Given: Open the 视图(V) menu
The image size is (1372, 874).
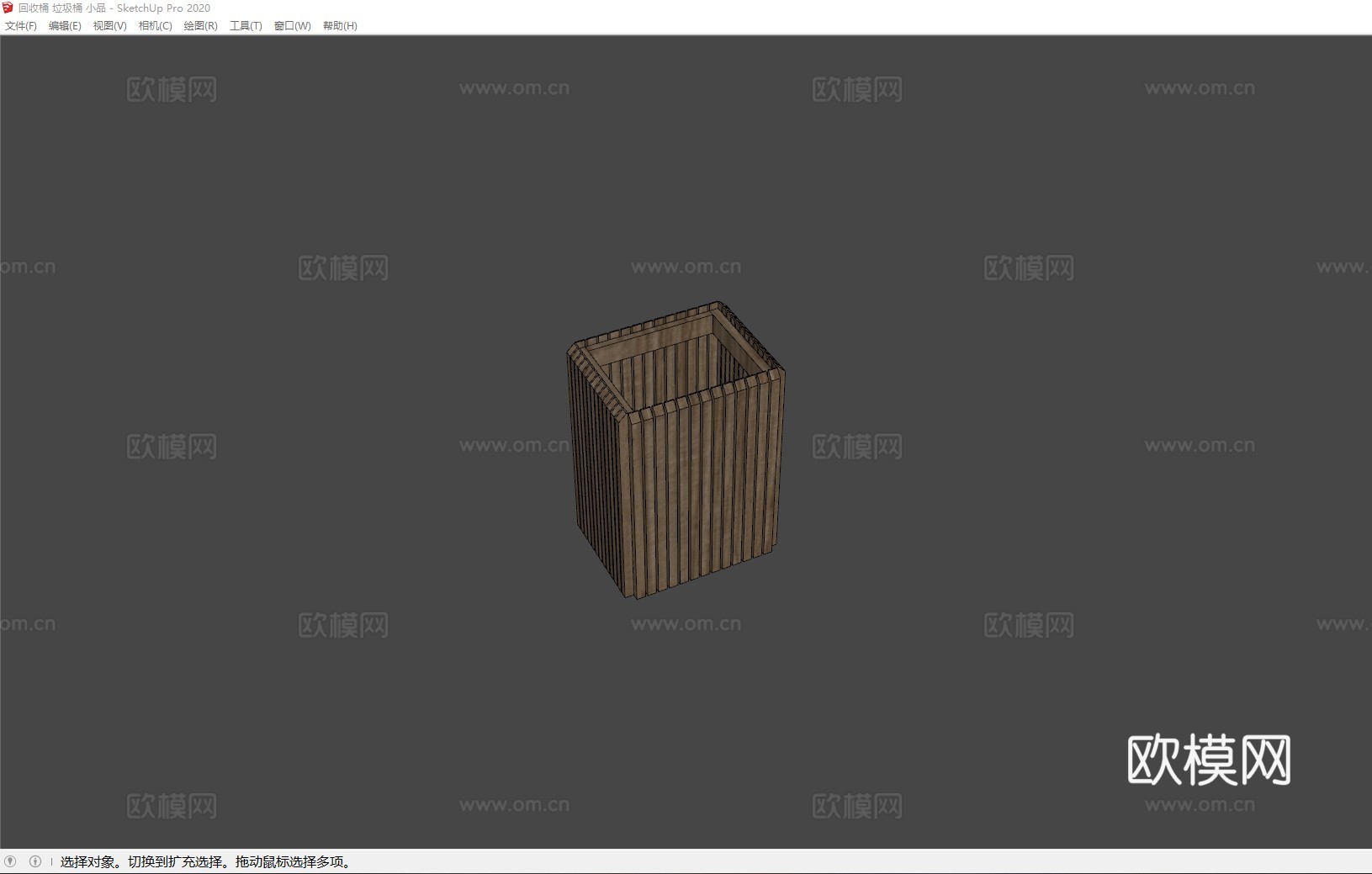Looking at the screenshot, I should click(109, 26).
